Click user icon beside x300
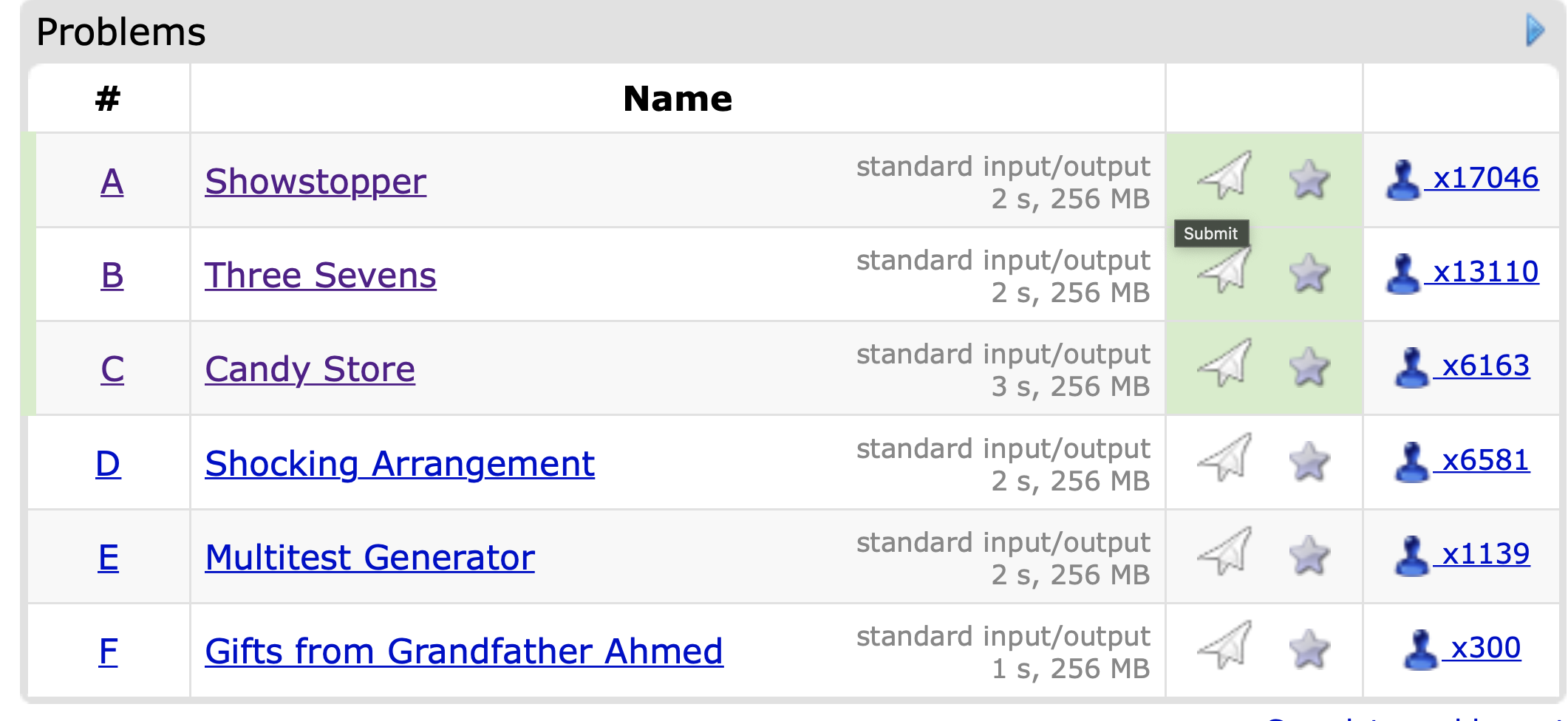The width and height of the screenshot is (1568, 721). [1419, 650]
